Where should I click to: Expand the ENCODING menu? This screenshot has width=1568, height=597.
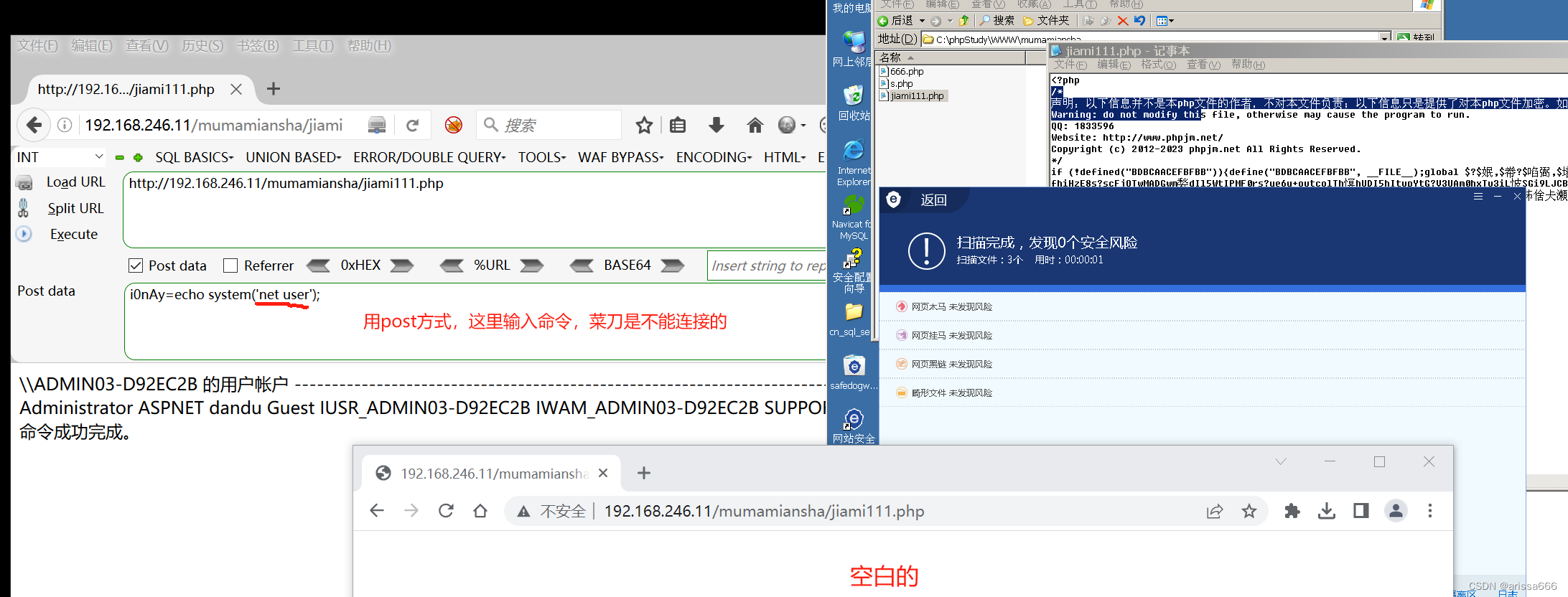point(714,157)
